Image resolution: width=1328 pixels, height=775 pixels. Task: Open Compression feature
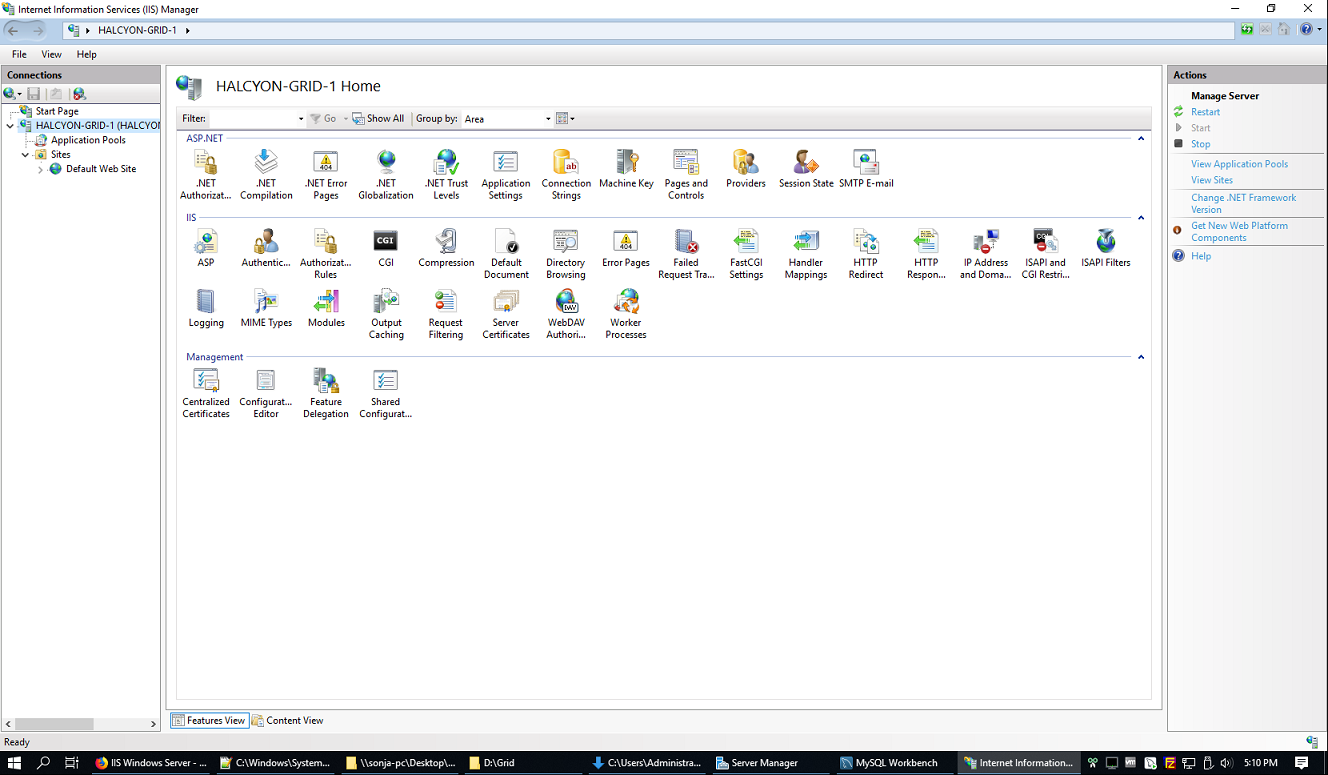point(446,248)
